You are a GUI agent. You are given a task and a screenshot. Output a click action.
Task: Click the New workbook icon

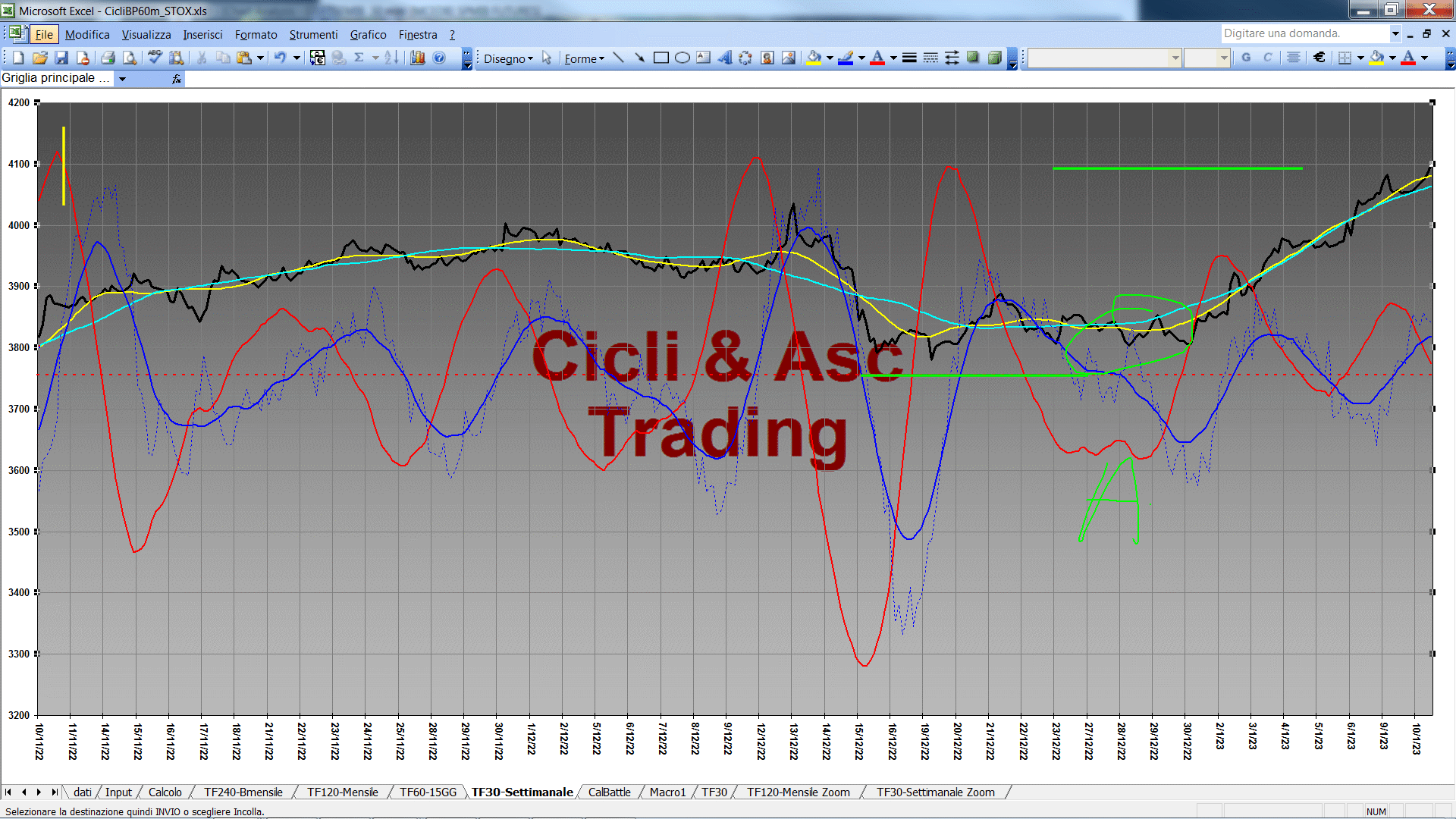pyautogui.click(x=19, y=58)
